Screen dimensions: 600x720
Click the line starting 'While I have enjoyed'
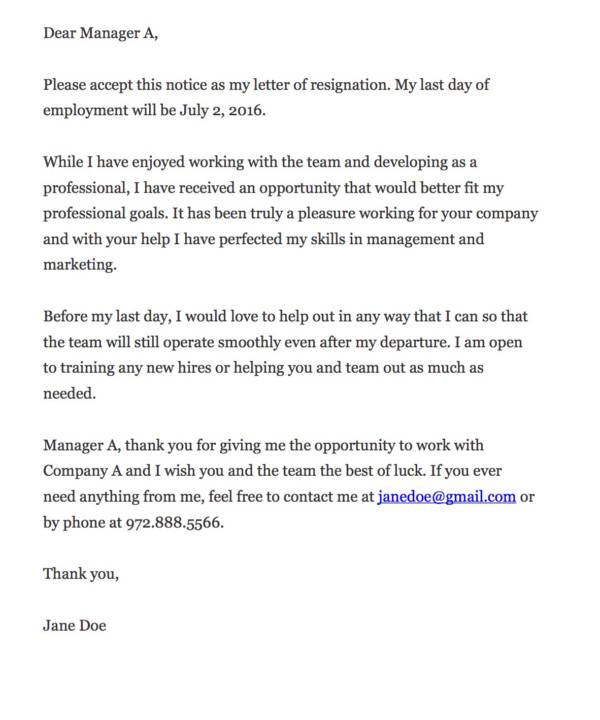click(260, 162)
